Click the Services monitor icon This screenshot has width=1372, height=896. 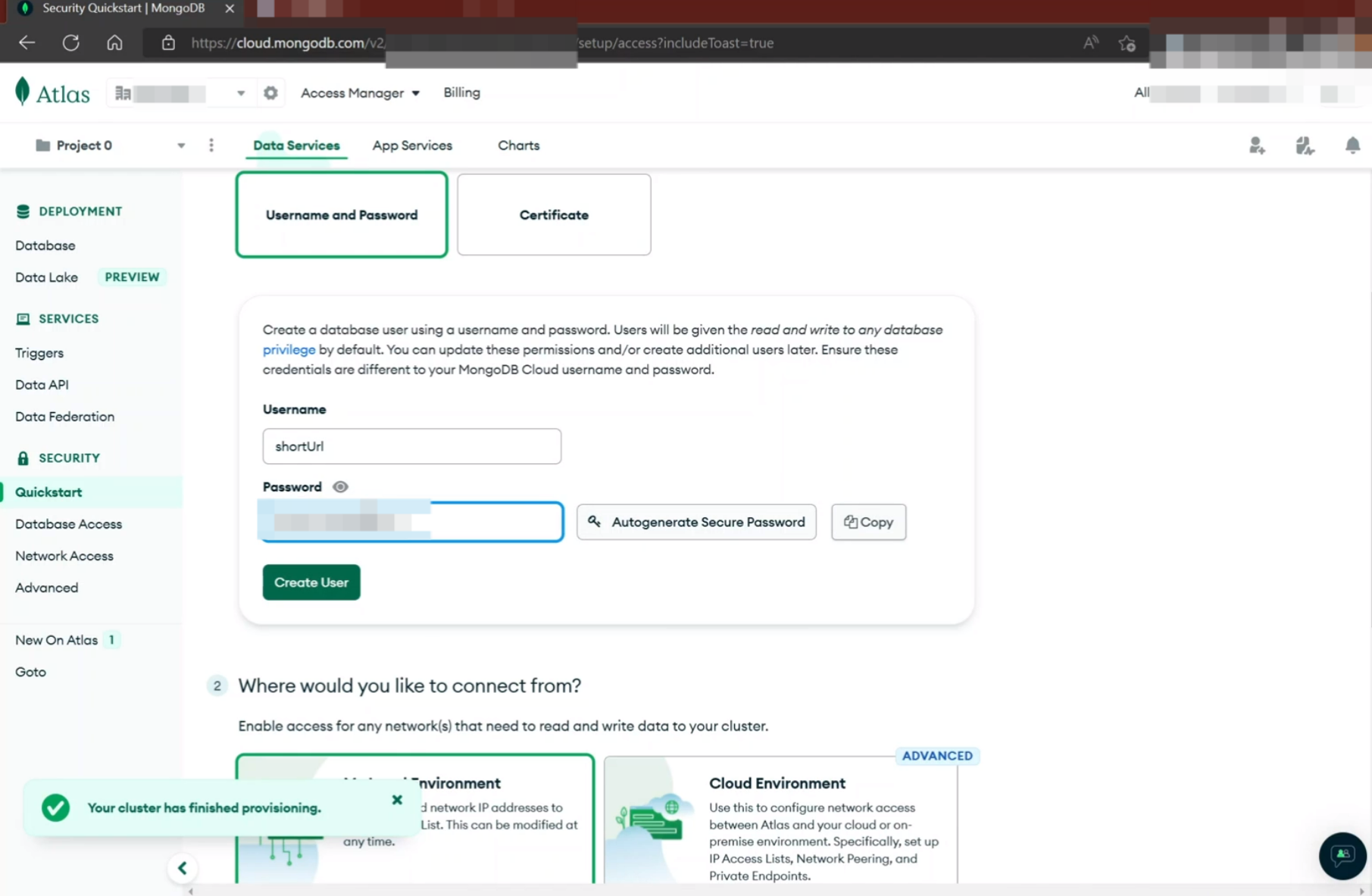(23, 319)
